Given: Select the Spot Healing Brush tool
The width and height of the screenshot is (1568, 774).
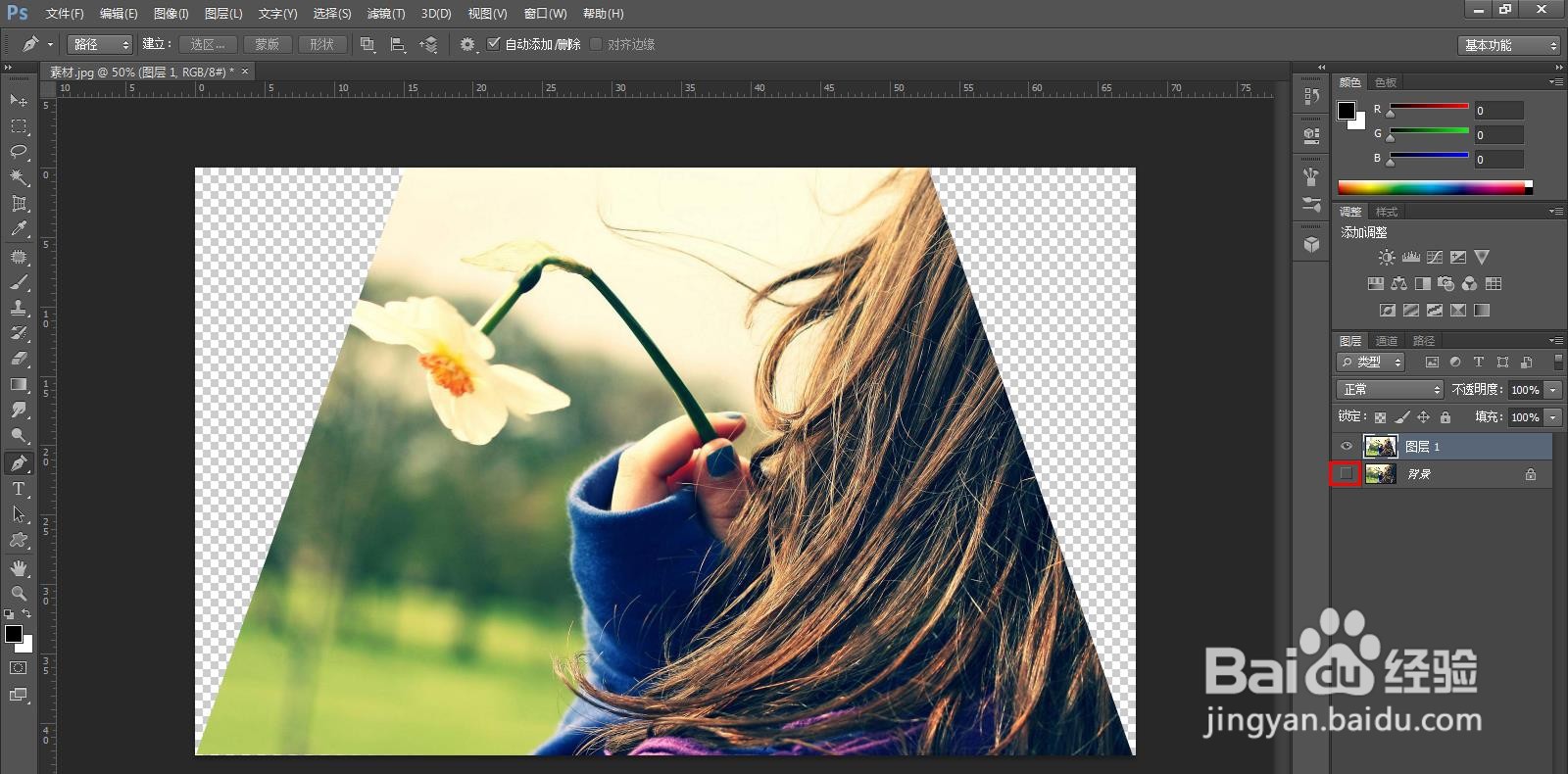Looking at the screenshot, I should [19, 257].
